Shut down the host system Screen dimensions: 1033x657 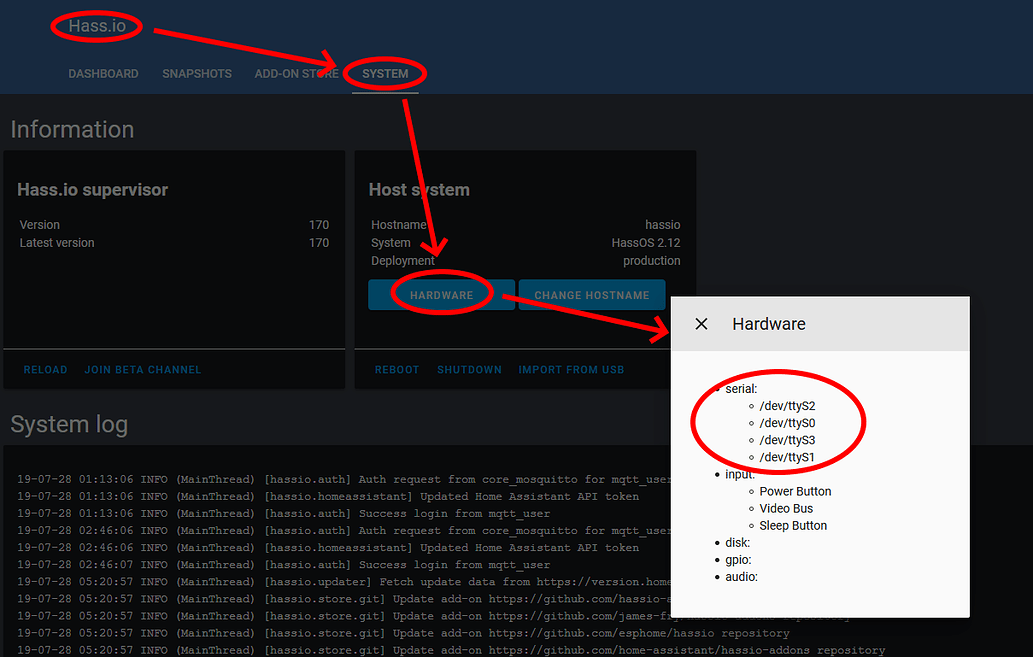[x=470, y=370]
